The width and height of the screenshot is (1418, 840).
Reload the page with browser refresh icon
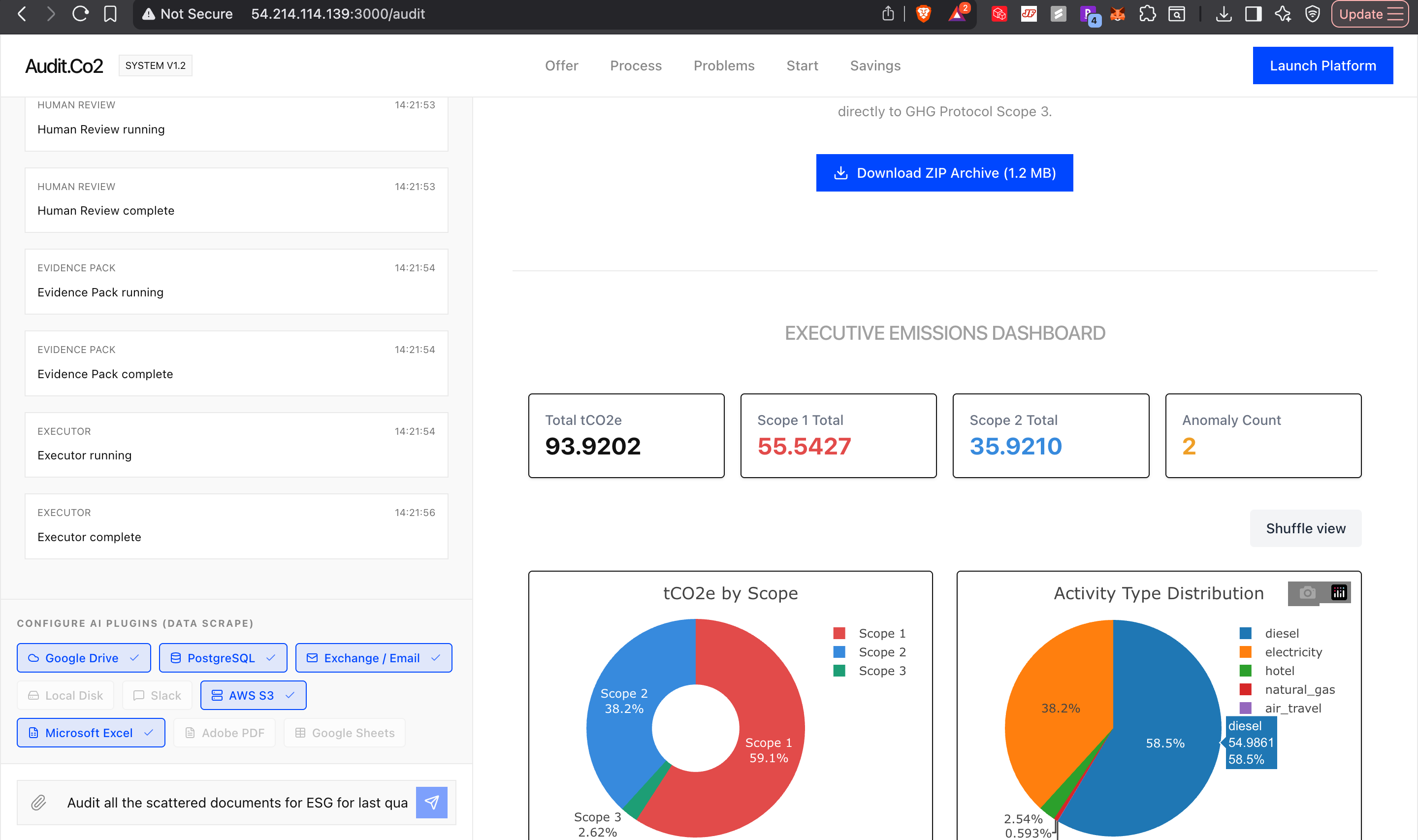coord(80,14)
